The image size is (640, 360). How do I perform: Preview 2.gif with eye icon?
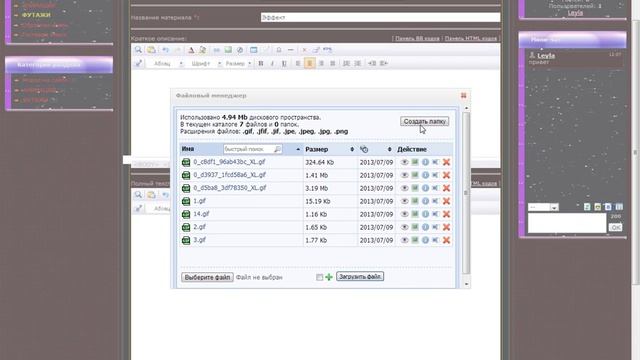click(404, 227)
